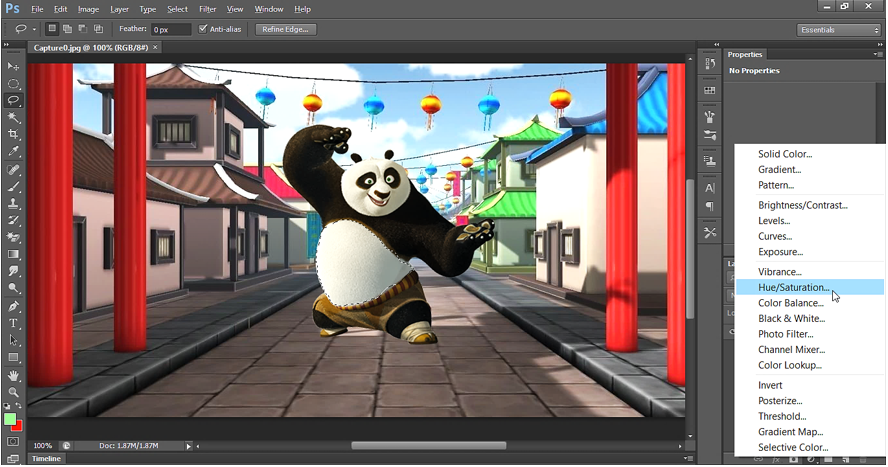This screenshot has width=888, height=467.
Task: Select the Elliptical Marquee tool
Action: click(x=13, y=84)
